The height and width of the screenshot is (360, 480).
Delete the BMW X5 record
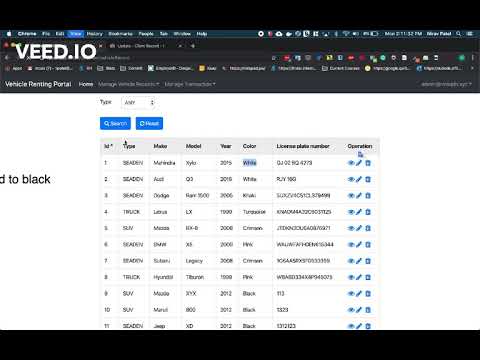(368, 245)
